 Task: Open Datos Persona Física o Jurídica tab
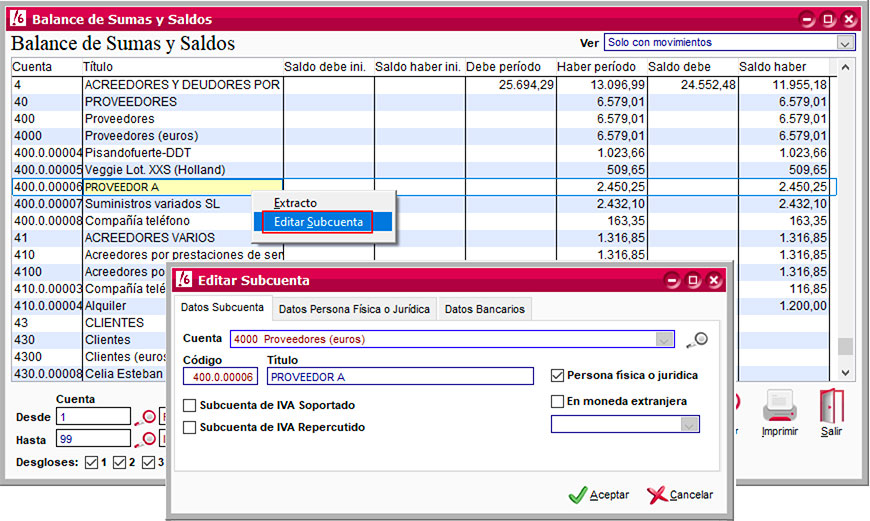pos(355,309)
